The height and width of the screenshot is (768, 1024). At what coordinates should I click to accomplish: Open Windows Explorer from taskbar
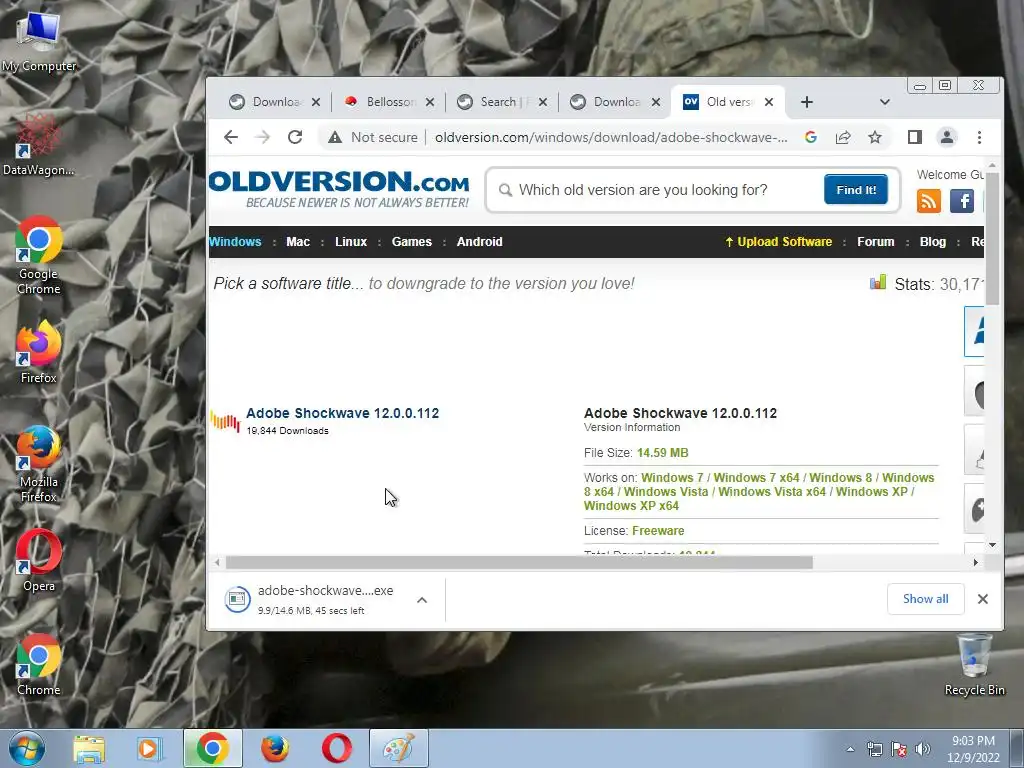(x=89, y=748)
